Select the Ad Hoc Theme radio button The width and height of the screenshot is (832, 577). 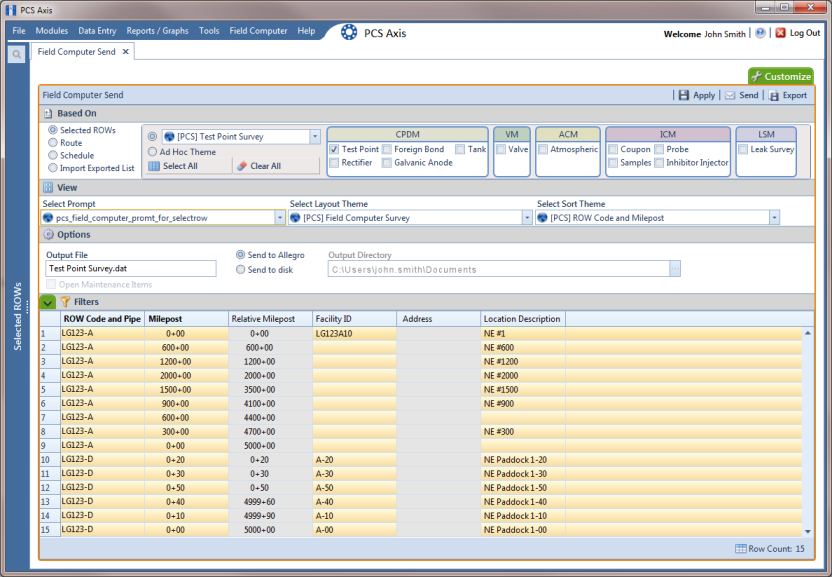tap(152, 151)
